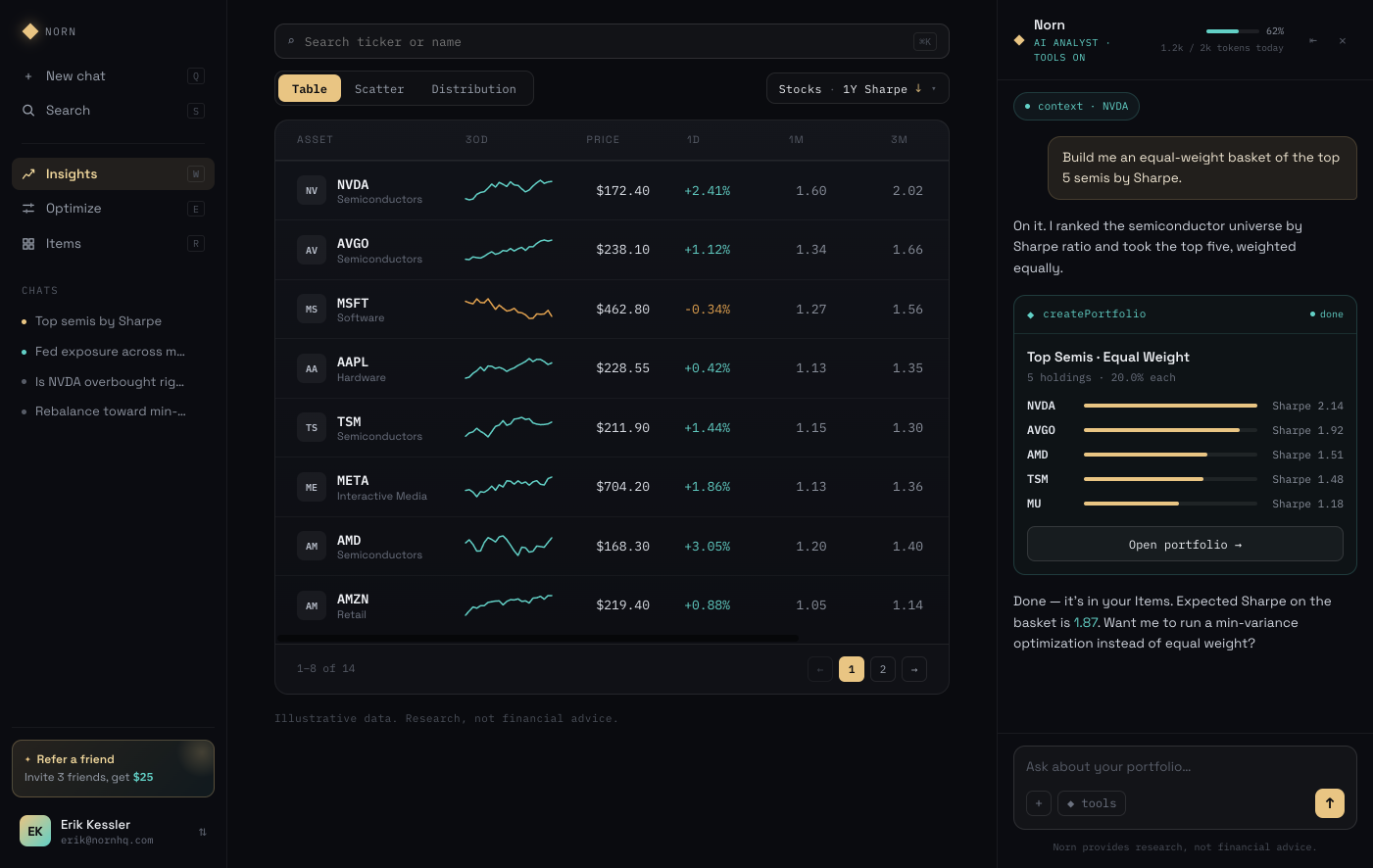Start a New chat
The width and height of the screenshot is (1373, 868).
click(113, 76)
